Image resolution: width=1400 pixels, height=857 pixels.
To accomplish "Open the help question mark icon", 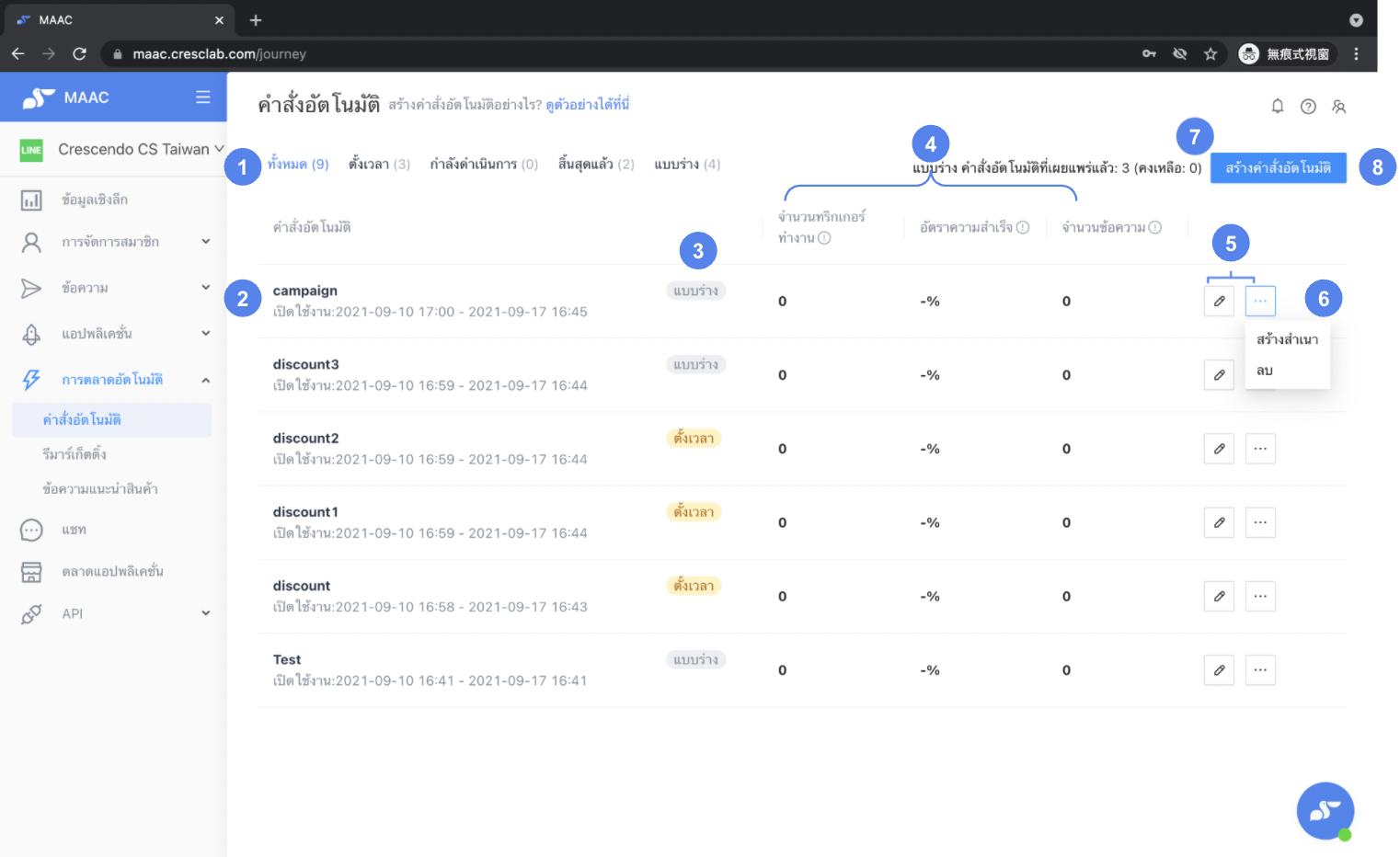I will (1307, 107).
